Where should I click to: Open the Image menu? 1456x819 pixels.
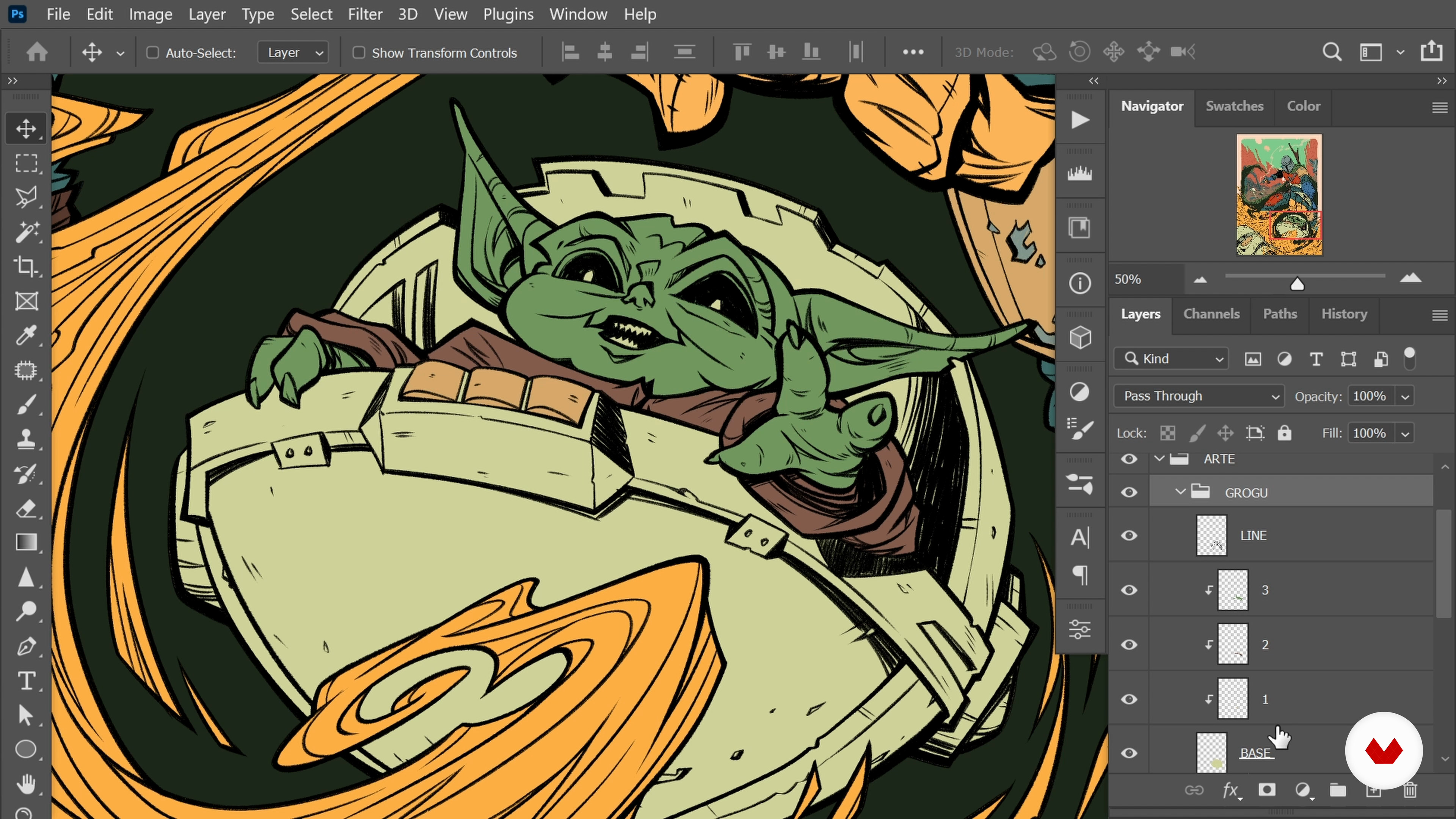click(151, 14)
